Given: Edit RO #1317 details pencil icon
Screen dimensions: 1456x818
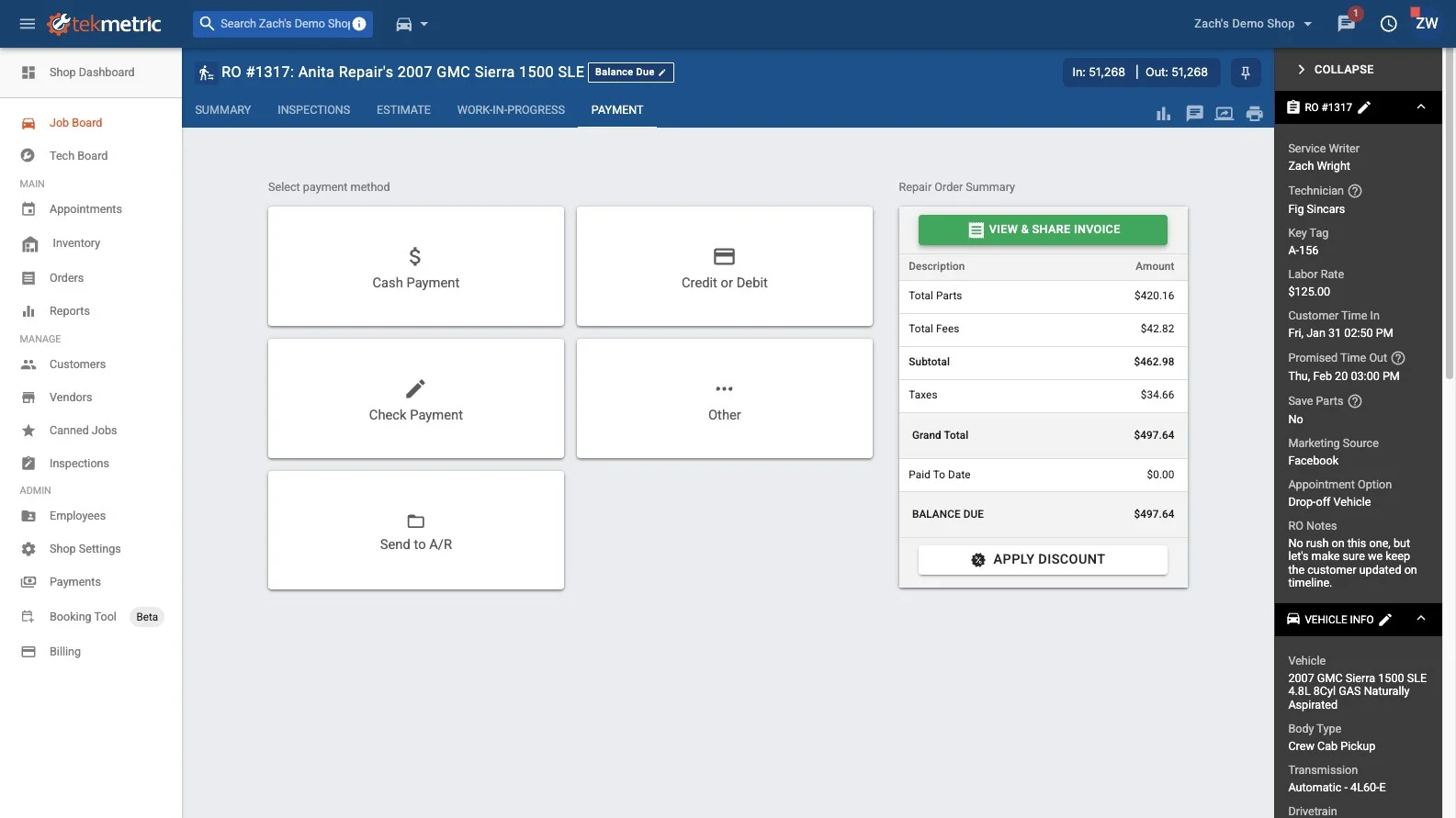Looking at the screenshot, I should coord(1364,107).
